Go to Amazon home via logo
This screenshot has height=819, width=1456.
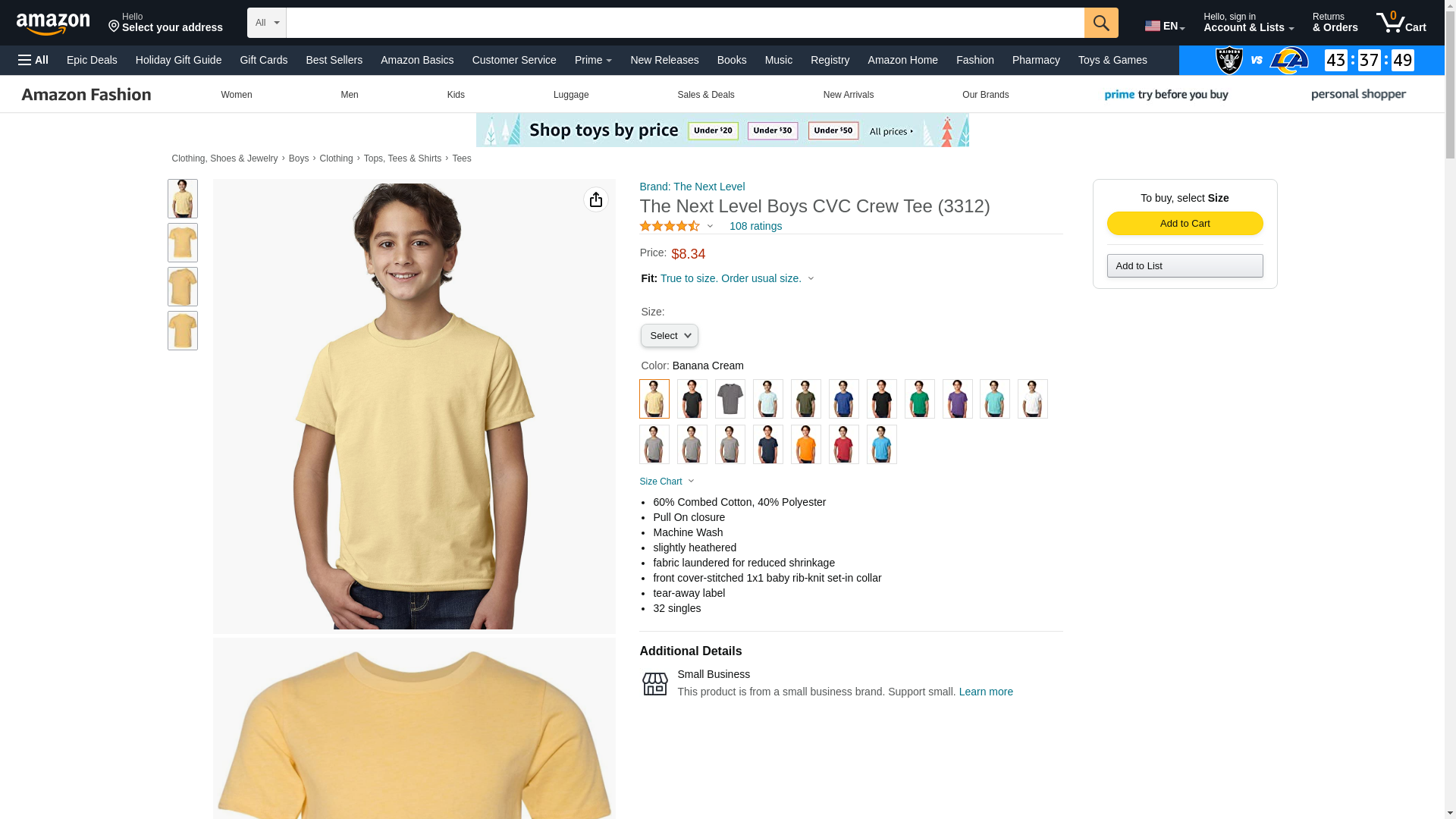coord(53,24)
